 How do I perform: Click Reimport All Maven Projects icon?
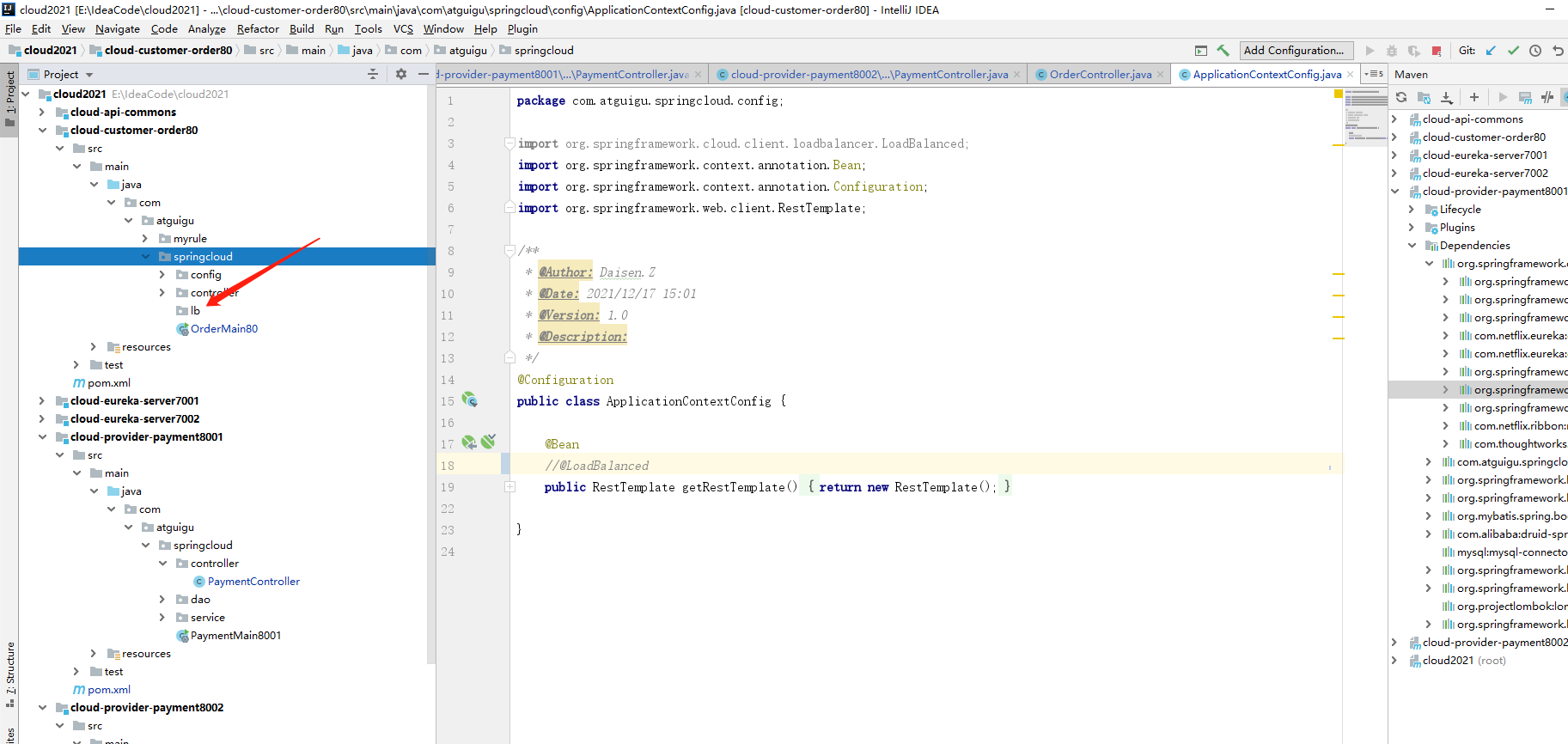tap(1401, 97)
